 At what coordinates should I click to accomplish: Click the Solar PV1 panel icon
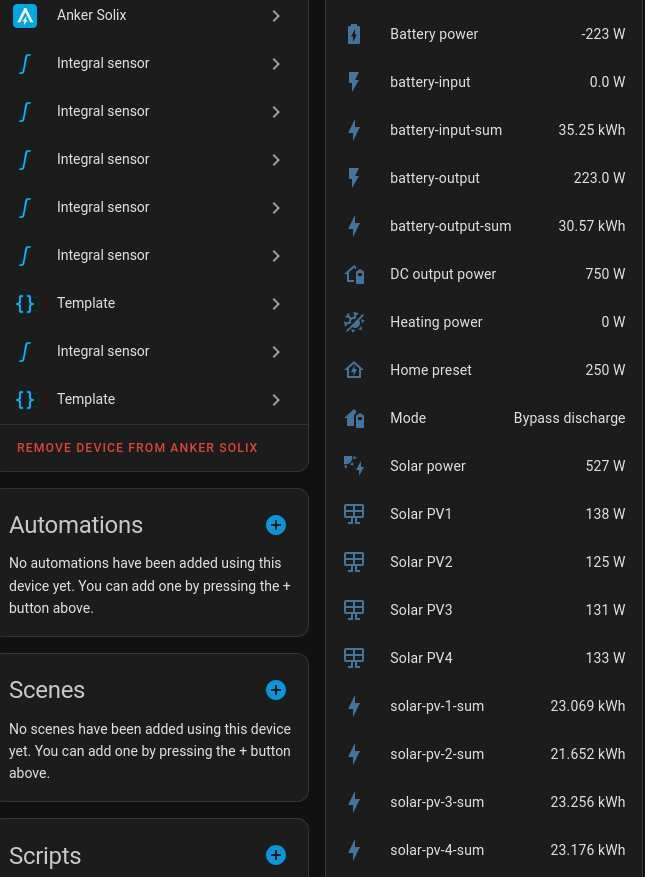tap(354, 514)
